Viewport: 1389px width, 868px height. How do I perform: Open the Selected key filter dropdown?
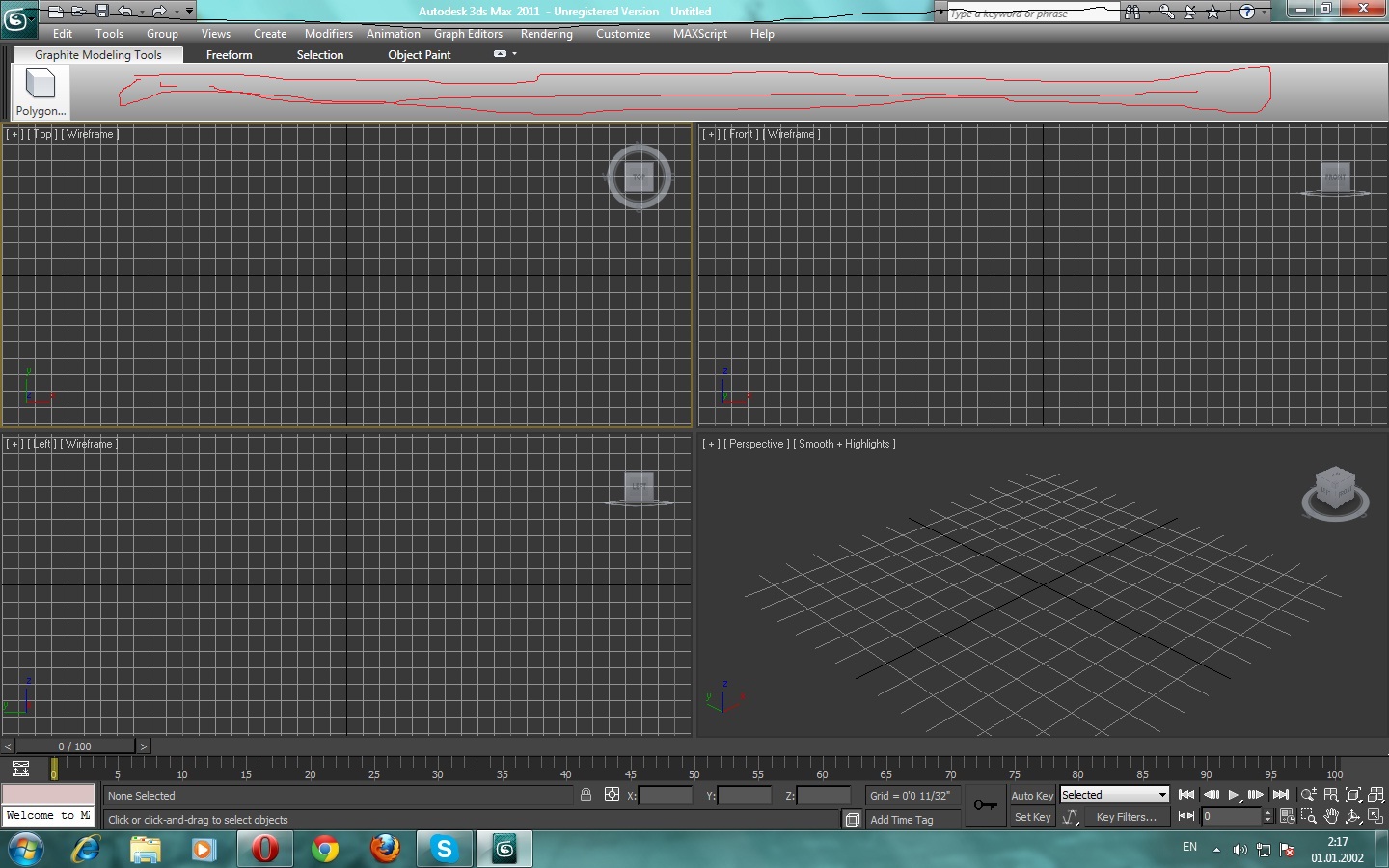click(x=1114, y=795)
